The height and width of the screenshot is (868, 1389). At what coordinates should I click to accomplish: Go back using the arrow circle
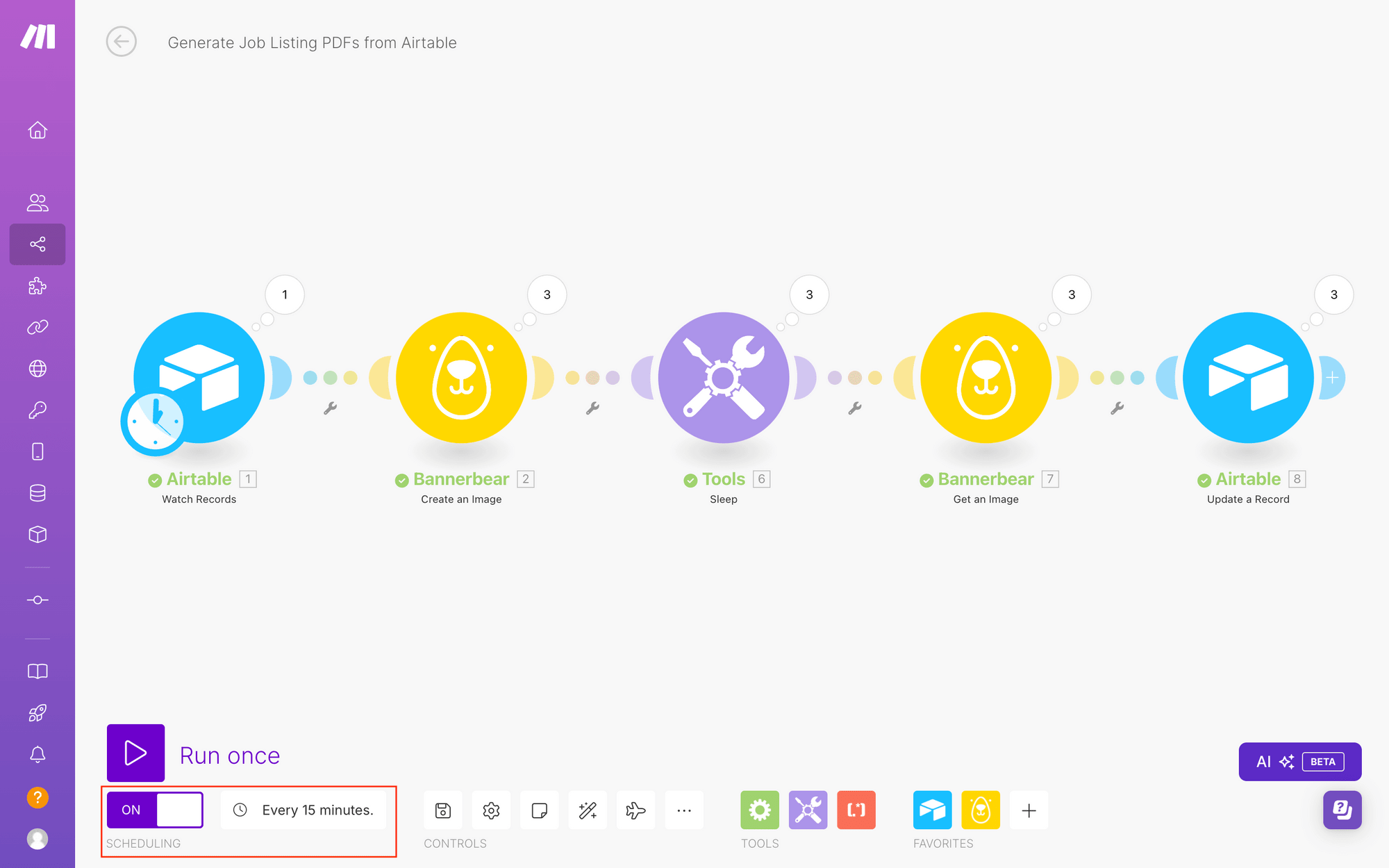(x=122, y=42)
